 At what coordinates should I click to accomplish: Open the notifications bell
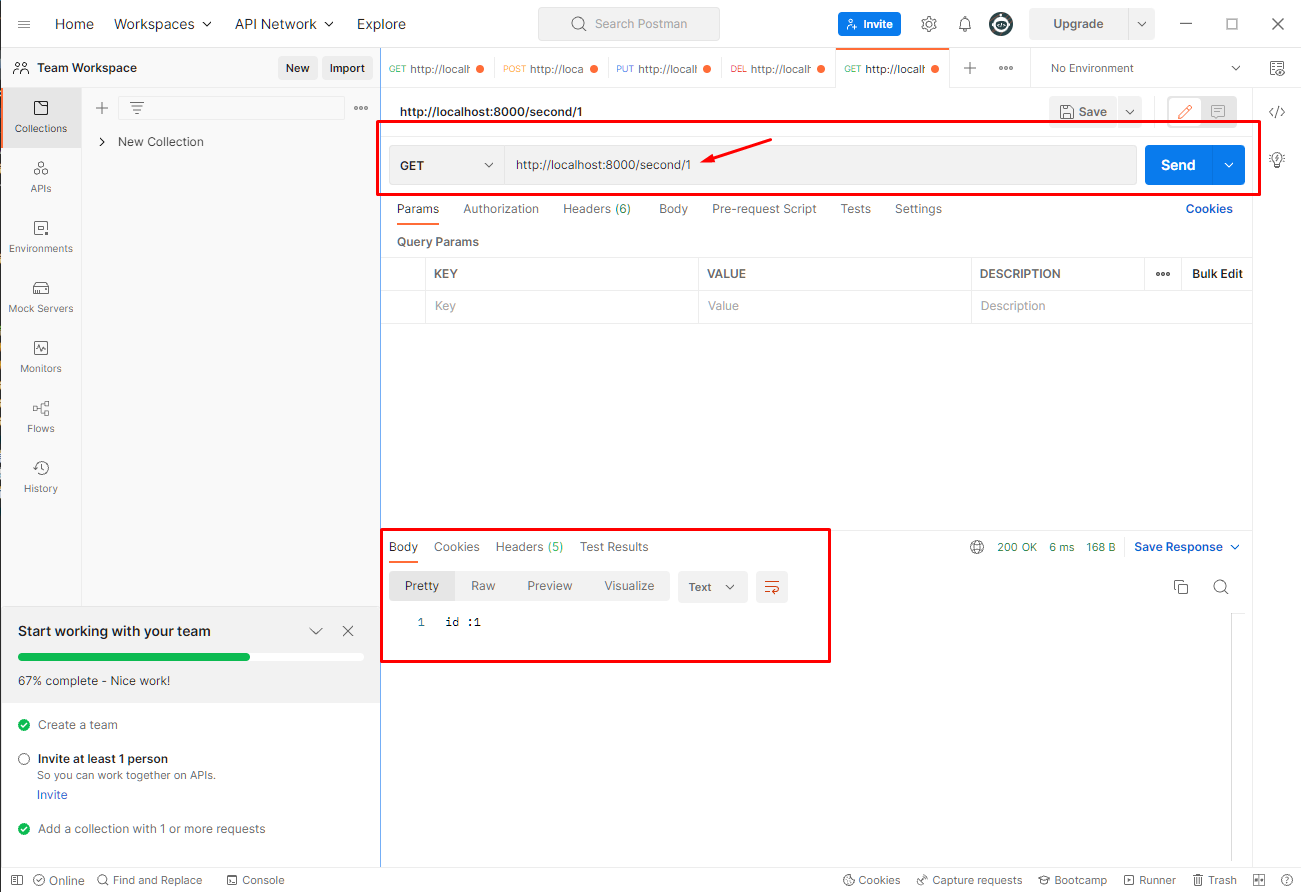pyautogui.click(x=965, y=24)
